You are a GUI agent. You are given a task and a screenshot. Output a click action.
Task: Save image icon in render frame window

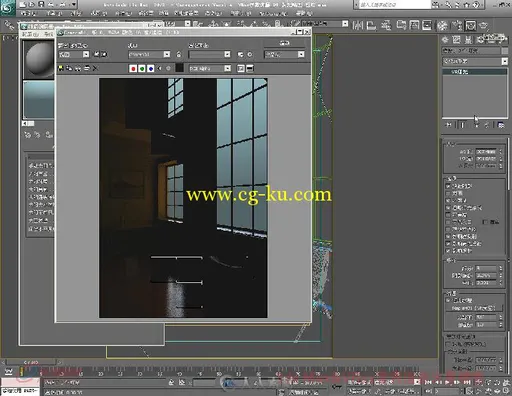(x=61, y=68)
